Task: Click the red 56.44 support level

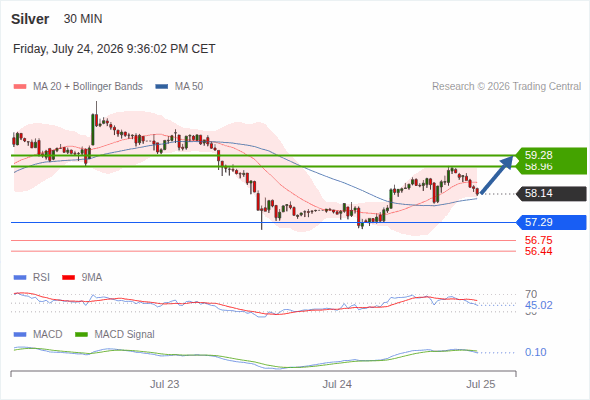Action: 538,251
